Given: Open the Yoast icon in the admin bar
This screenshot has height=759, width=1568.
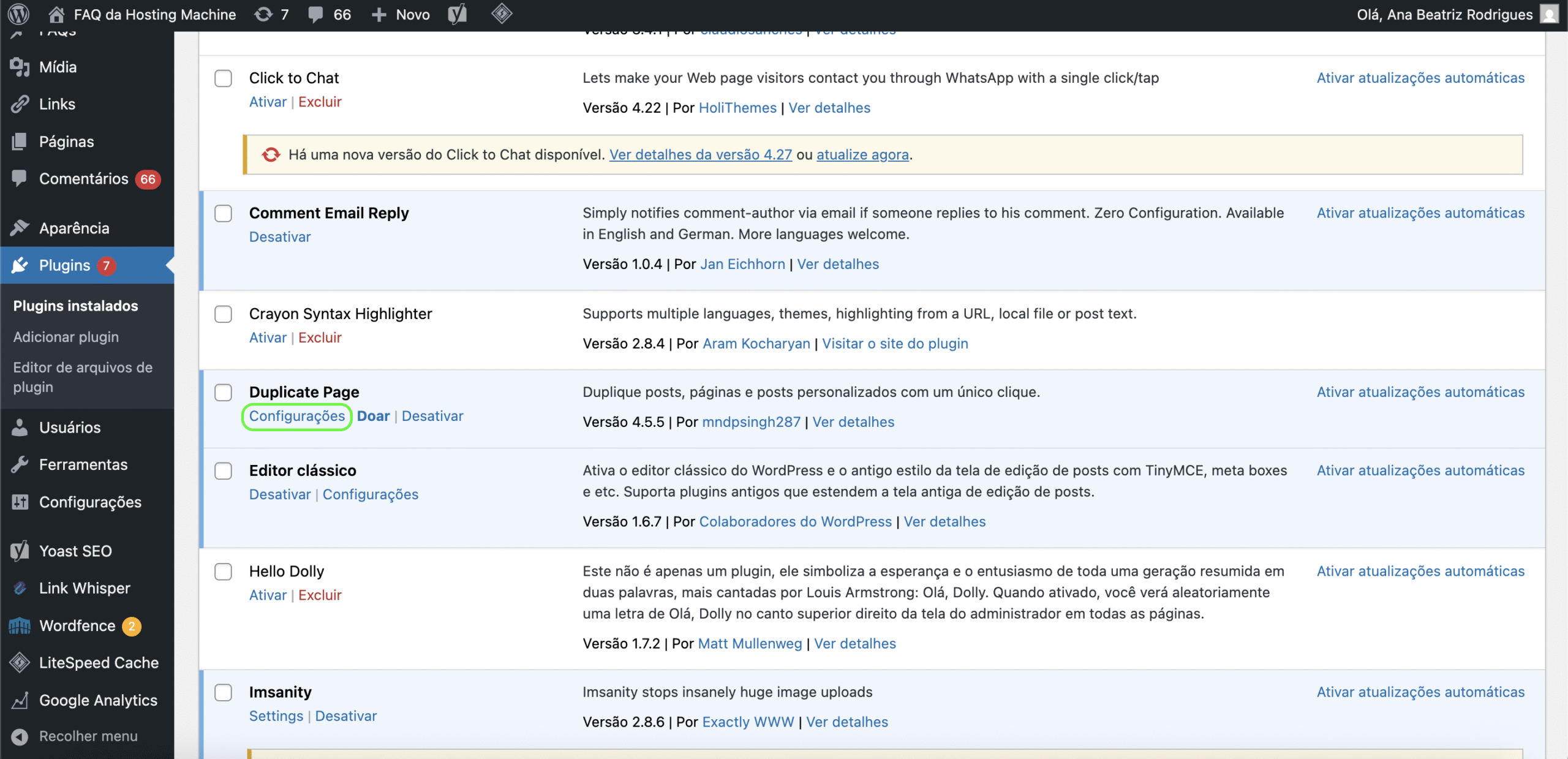Looking at the screenshot, I should 458,14.
